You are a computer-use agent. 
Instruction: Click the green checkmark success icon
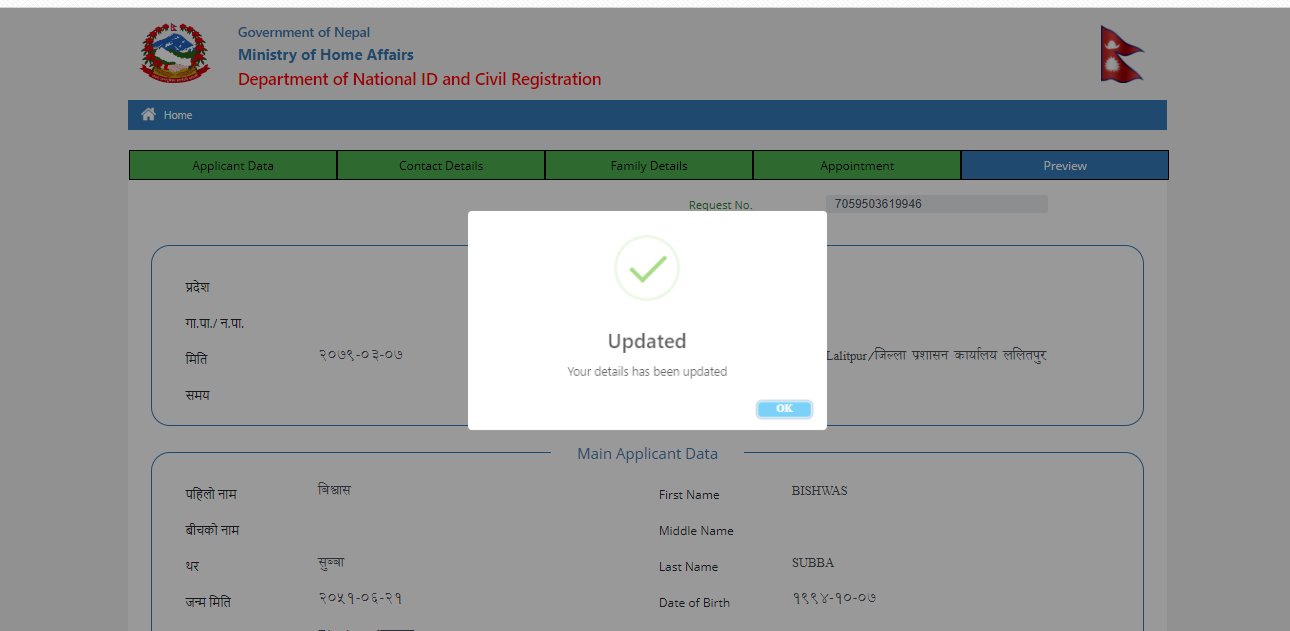click(646, 268)
